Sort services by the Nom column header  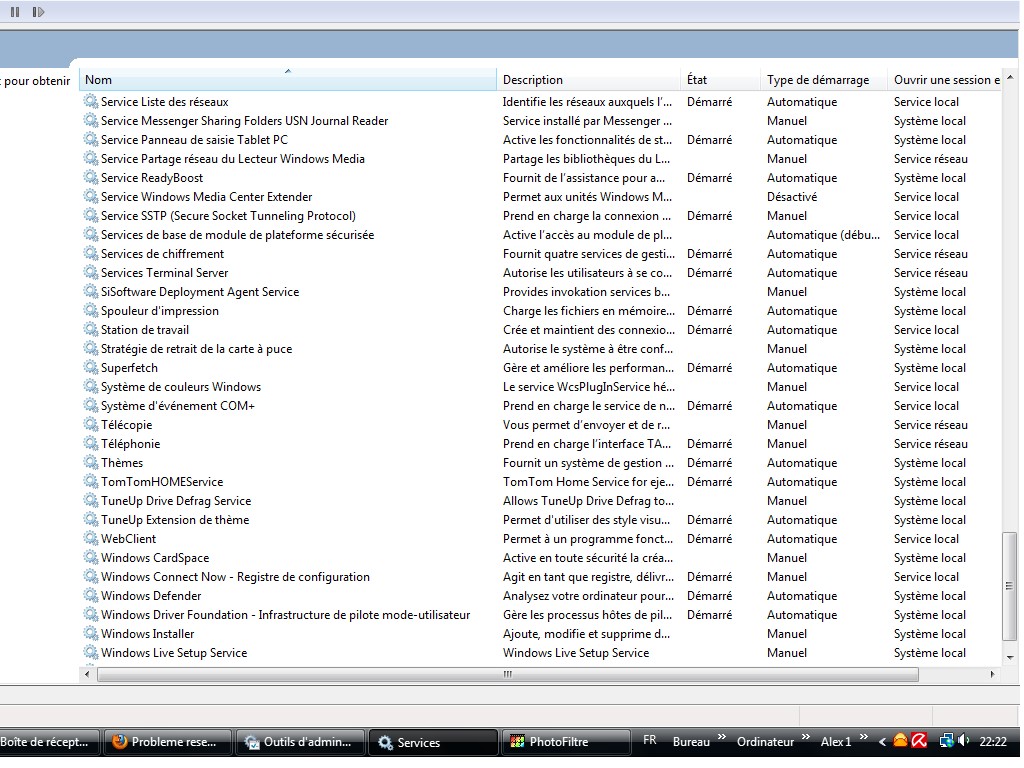click(288, 80)
